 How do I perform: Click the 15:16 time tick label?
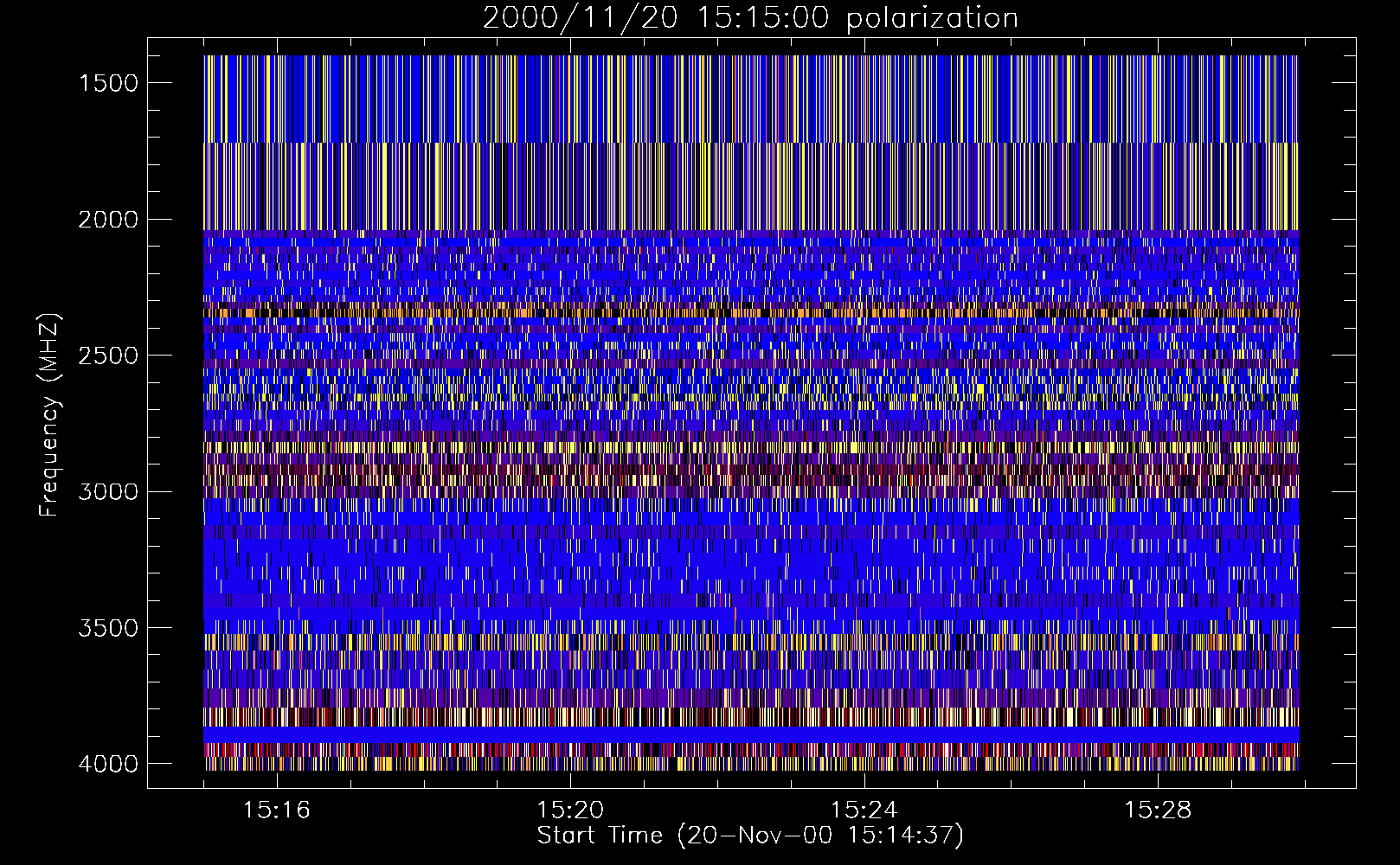pyautogui.click(x=276, y=811)
